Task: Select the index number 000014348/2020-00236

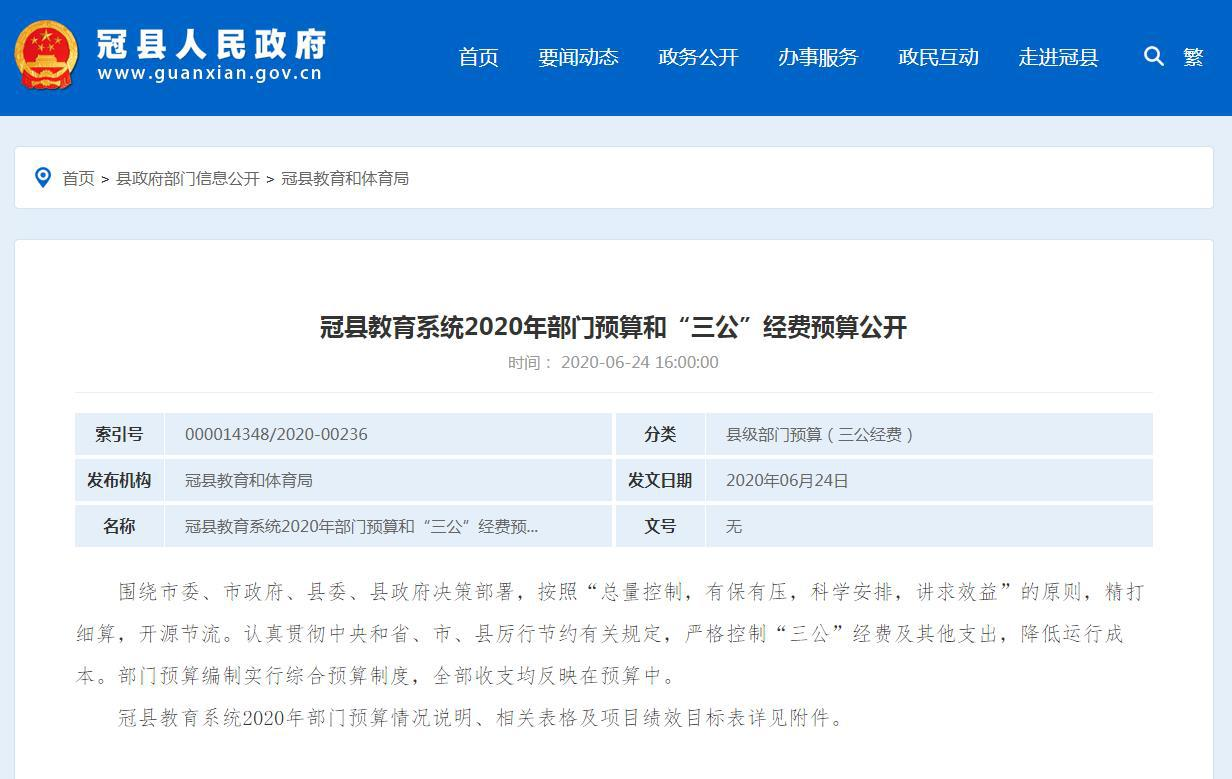Action: pyautogui.click(x=276, y=435)
